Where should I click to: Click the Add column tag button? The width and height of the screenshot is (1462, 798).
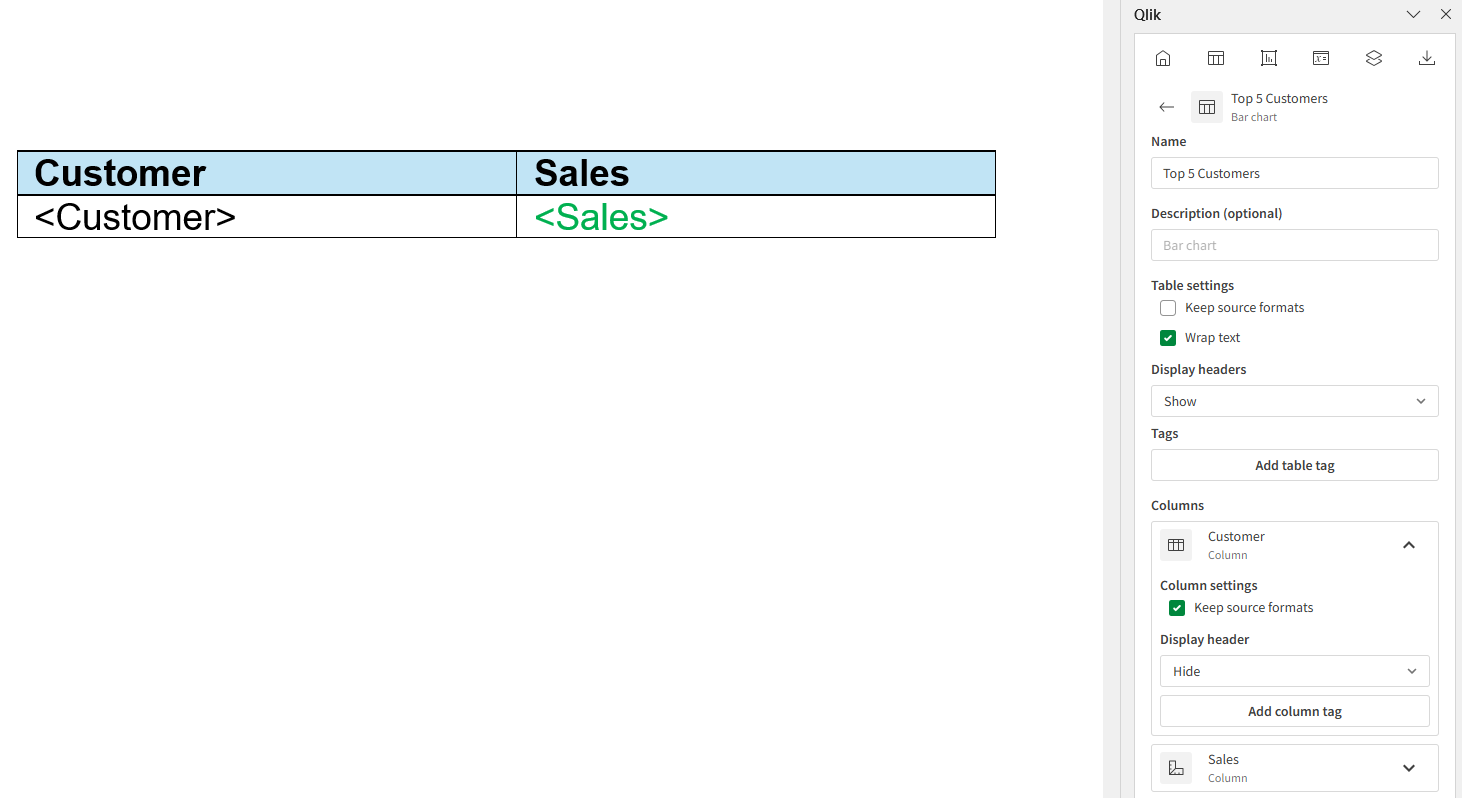click(1294, 710)
